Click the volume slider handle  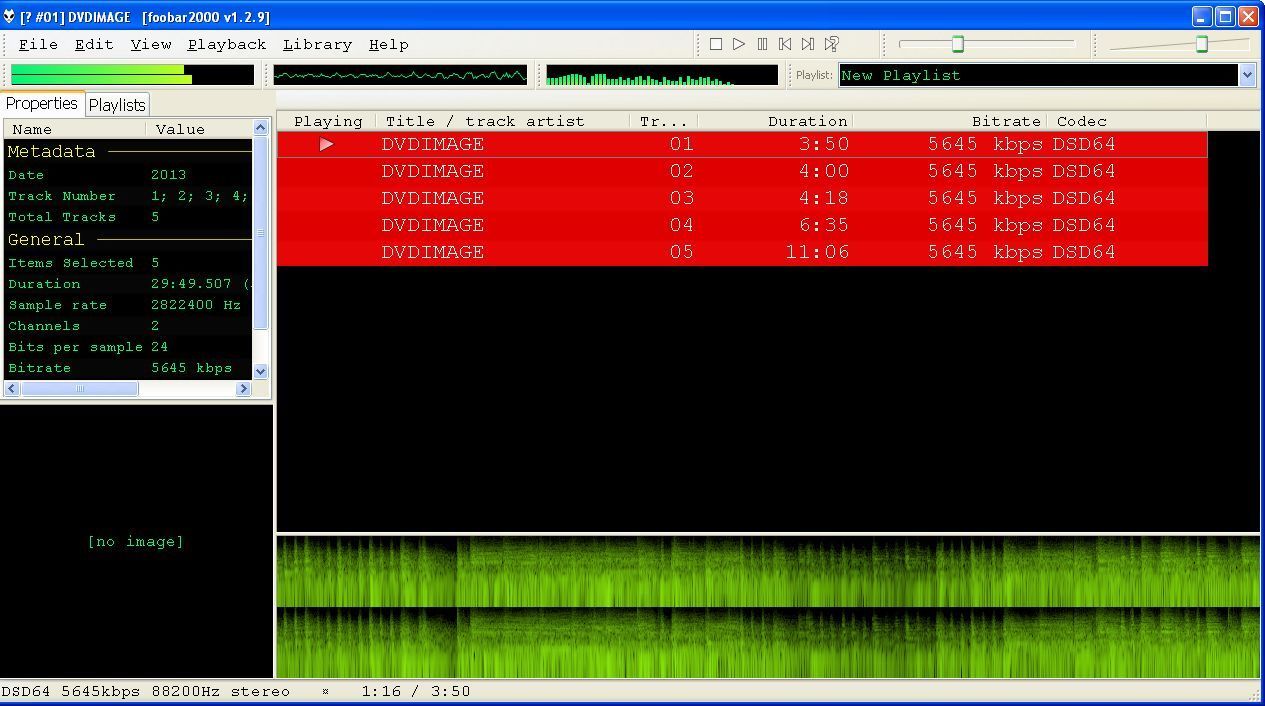[1202, 44]
